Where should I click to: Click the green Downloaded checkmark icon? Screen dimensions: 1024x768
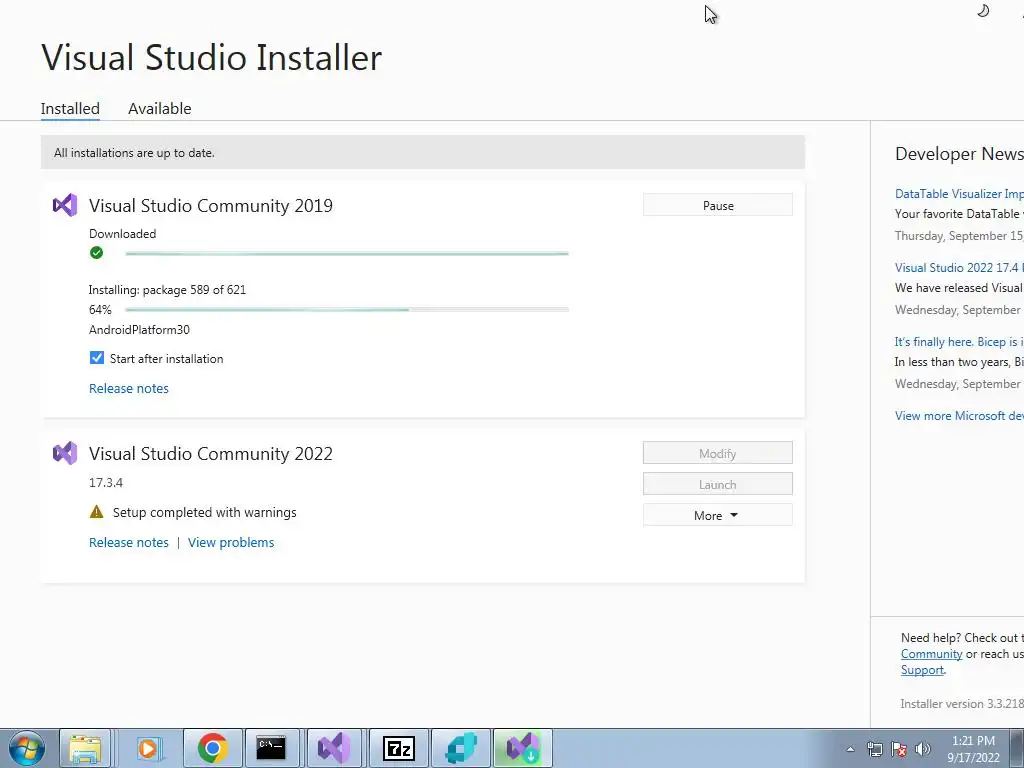97,253
